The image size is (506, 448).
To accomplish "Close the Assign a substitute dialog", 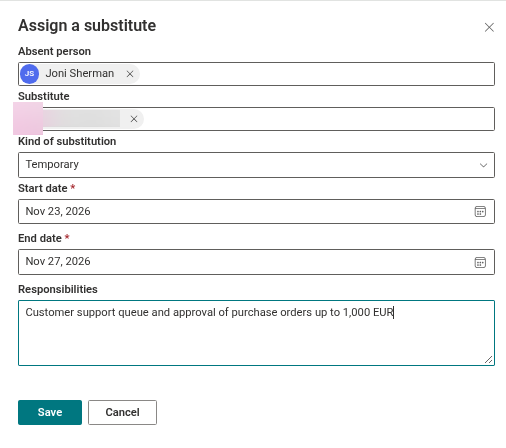I will (x=489, y=27).
